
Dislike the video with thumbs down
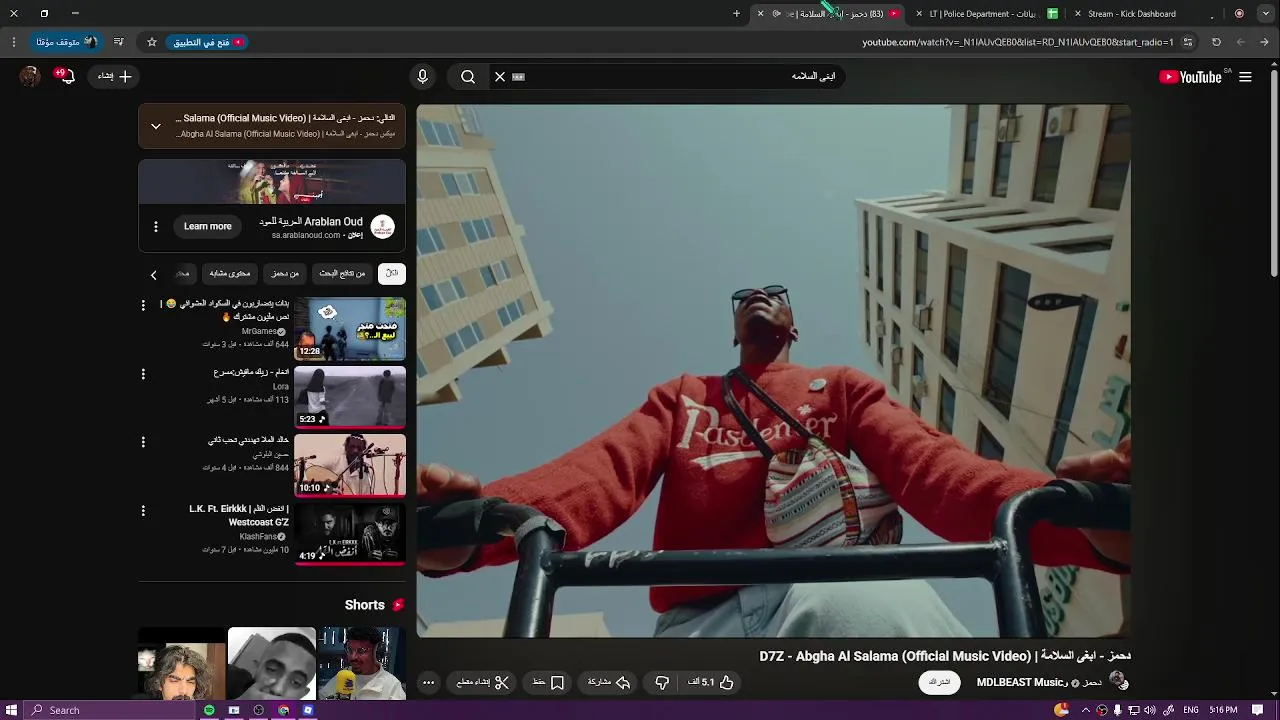[x=662, y=682]
